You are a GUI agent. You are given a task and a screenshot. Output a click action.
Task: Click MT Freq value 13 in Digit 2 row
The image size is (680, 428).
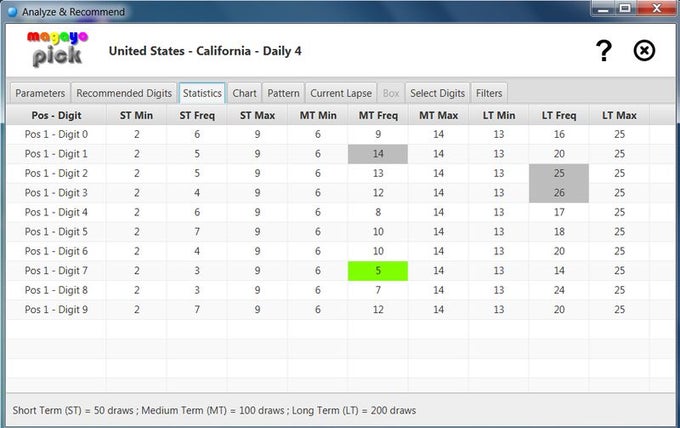[378, 173]
